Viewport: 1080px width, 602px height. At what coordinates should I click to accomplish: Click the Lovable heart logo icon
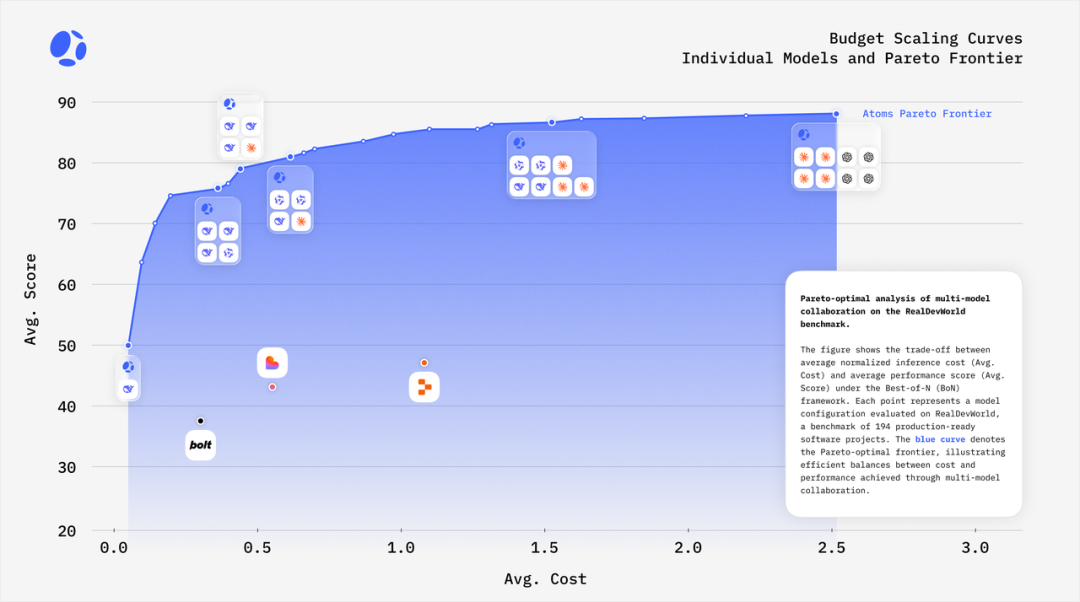(x=272, y=363)
